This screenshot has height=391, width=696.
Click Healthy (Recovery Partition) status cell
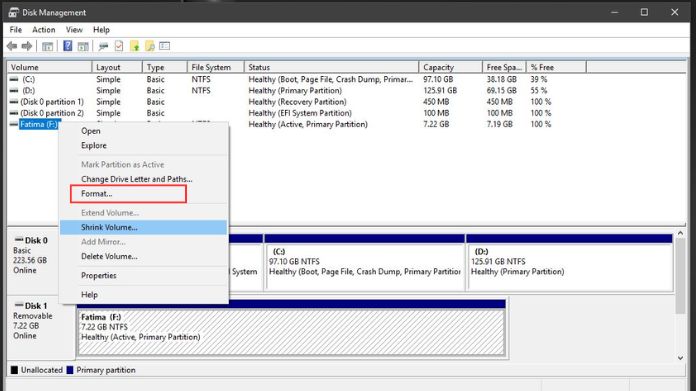point(297,102)
